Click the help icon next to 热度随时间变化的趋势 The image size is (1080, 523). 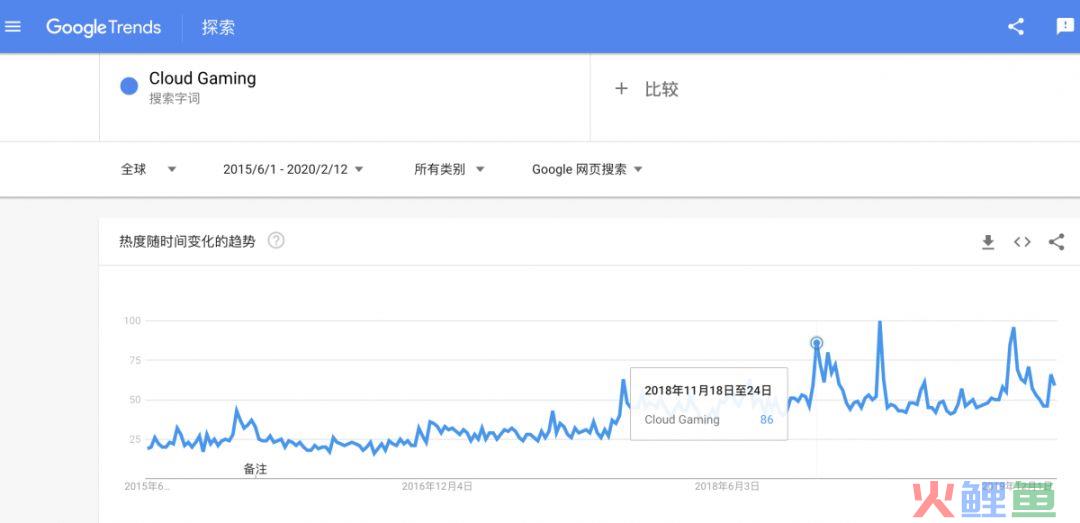[x=276, y=241]
